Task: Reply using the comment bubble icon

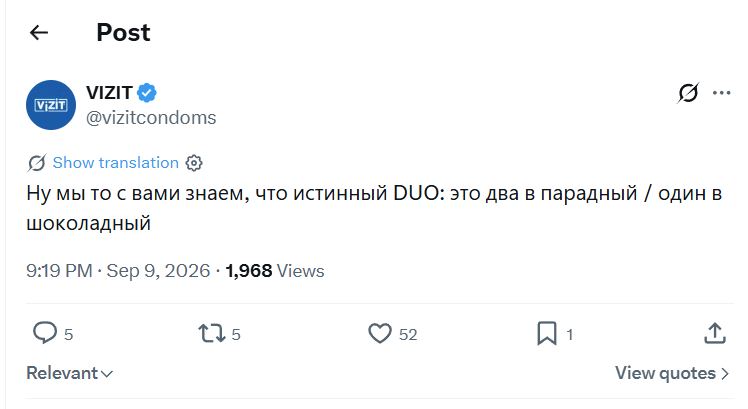Action: pyautogui.click(x=45, y=333)
